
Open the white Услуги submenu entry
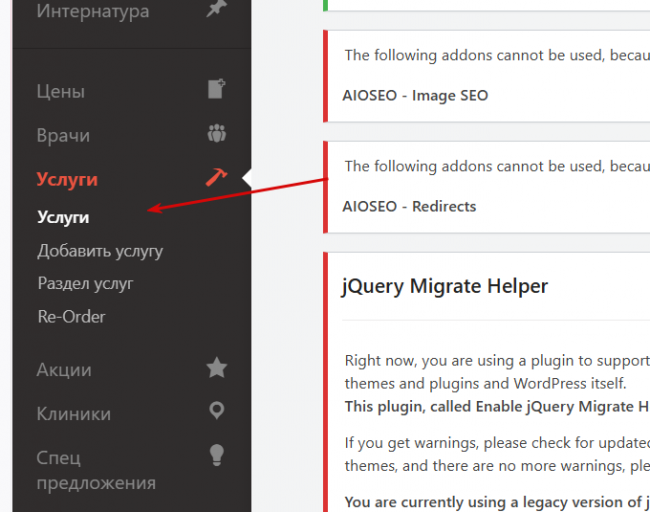(63, 217)
